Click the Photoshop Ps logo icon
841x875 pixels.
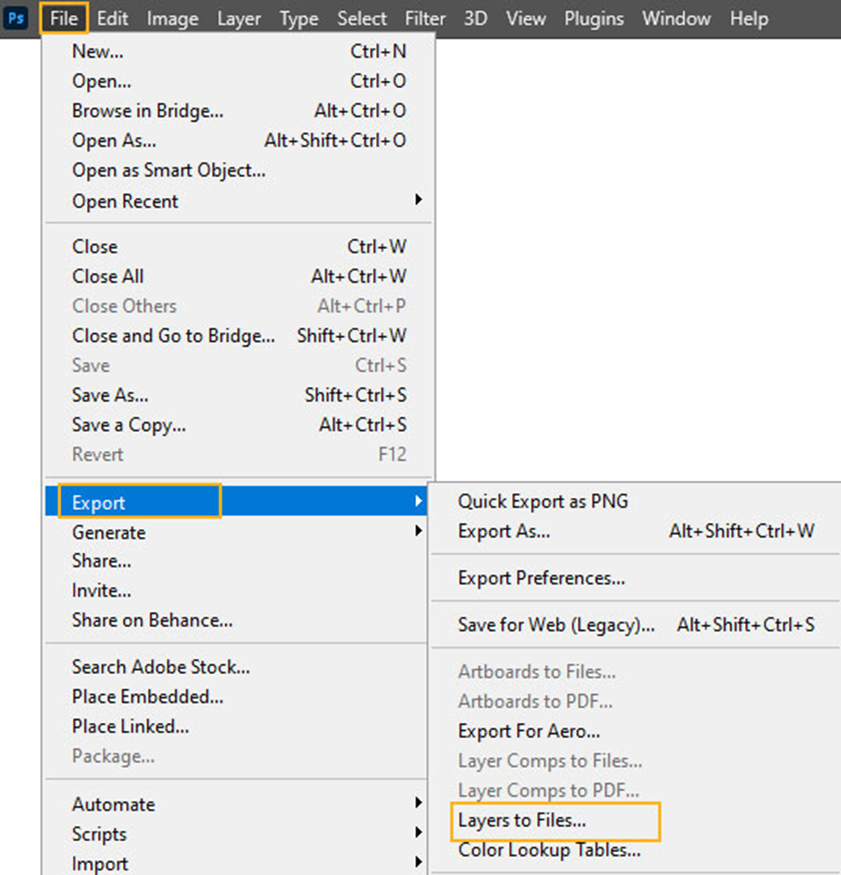click(17, 18)
